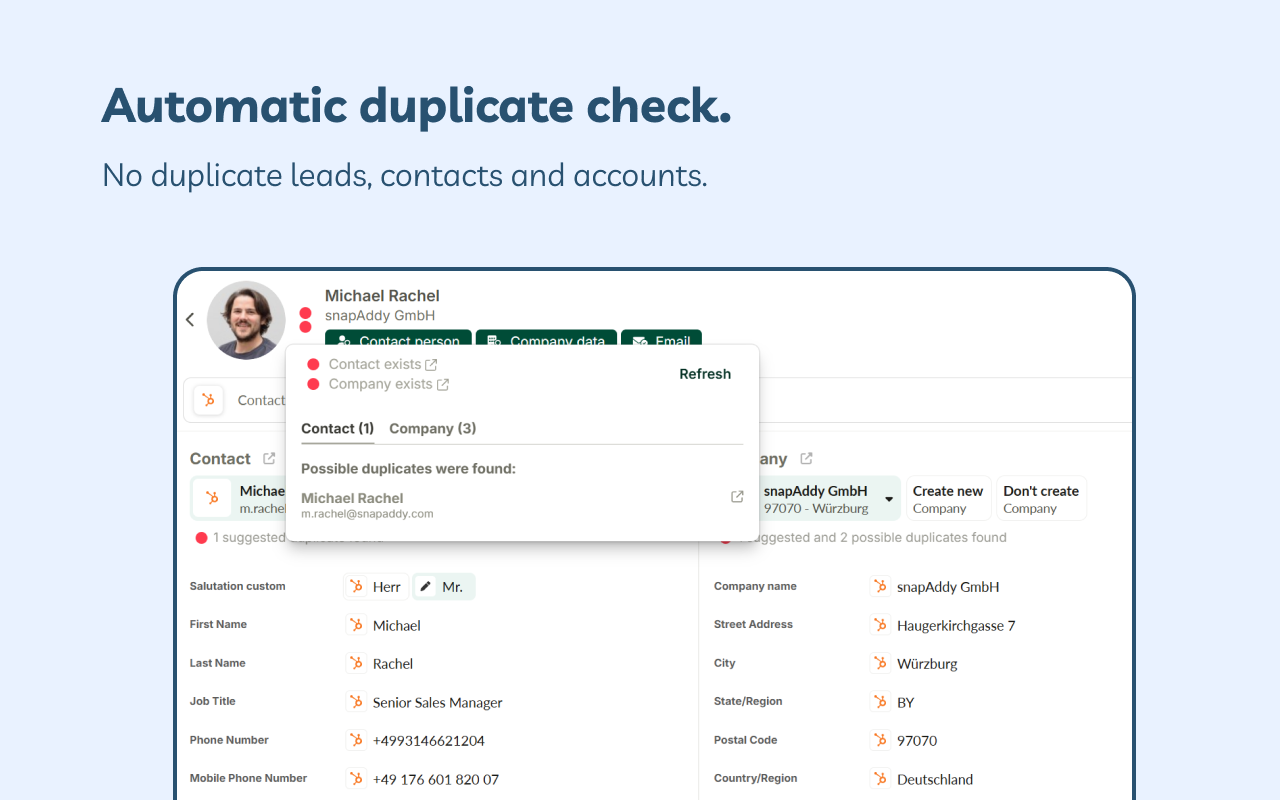Choose Create new Company option
The image size is (1280, 800).
click(x=948, y=499)
